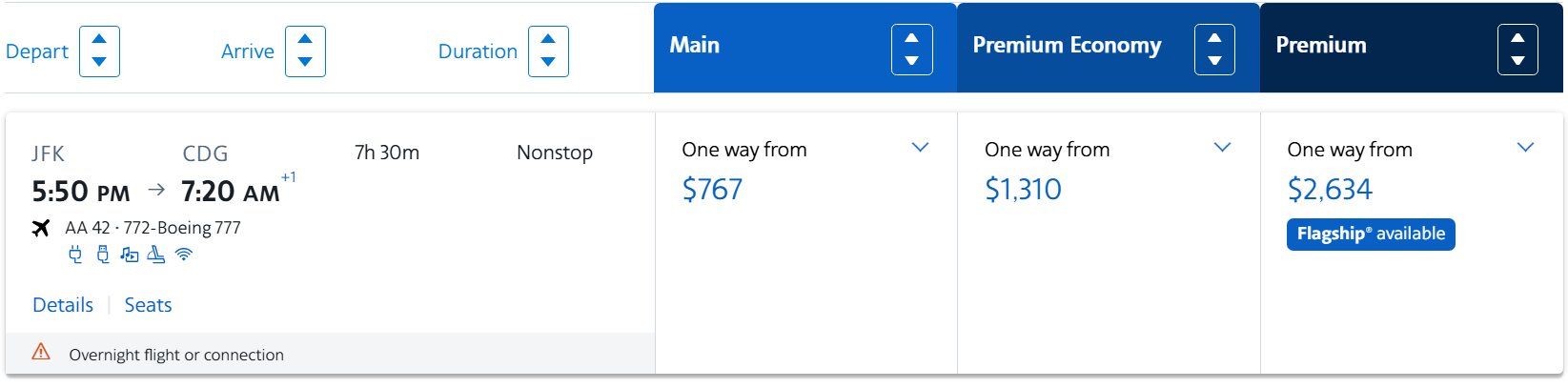Toggle sort order by Duration
The height and width of the screenshot is (388, 1568).
tap(548, 51)
